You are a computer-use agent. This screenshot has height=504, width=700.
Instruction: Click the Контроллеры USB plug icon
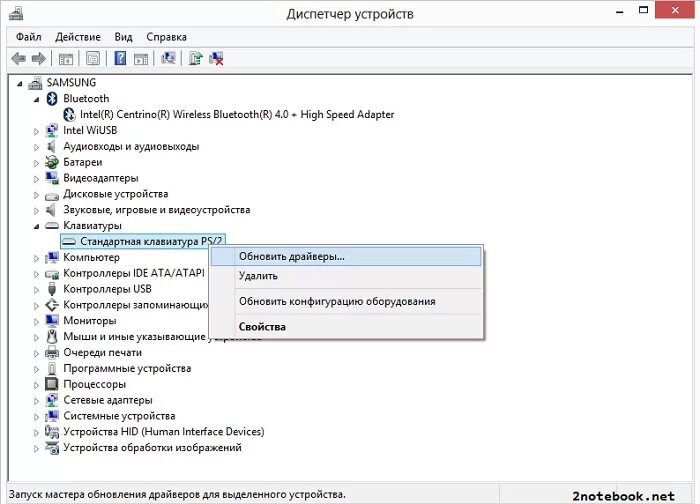(52, 289)
